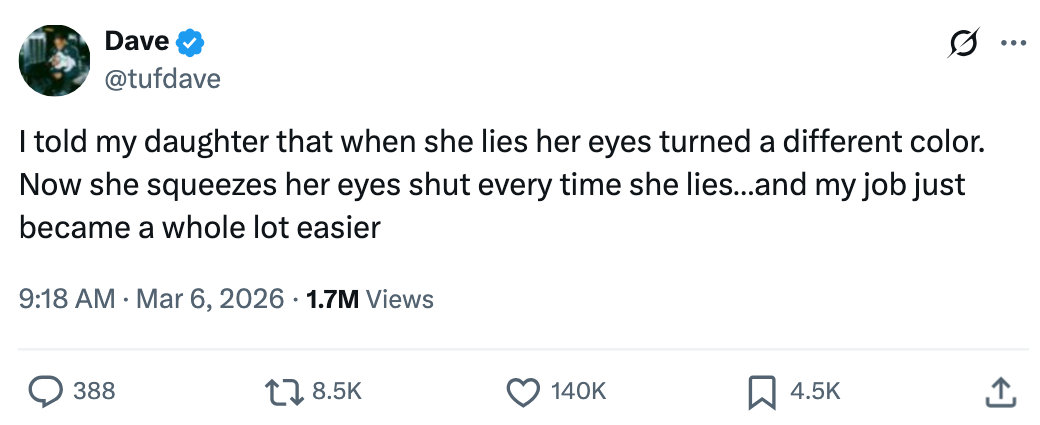The height and width of the screenshot is (425, 1040).
Task: Click the display name Dave
Action: click(137, 42)
